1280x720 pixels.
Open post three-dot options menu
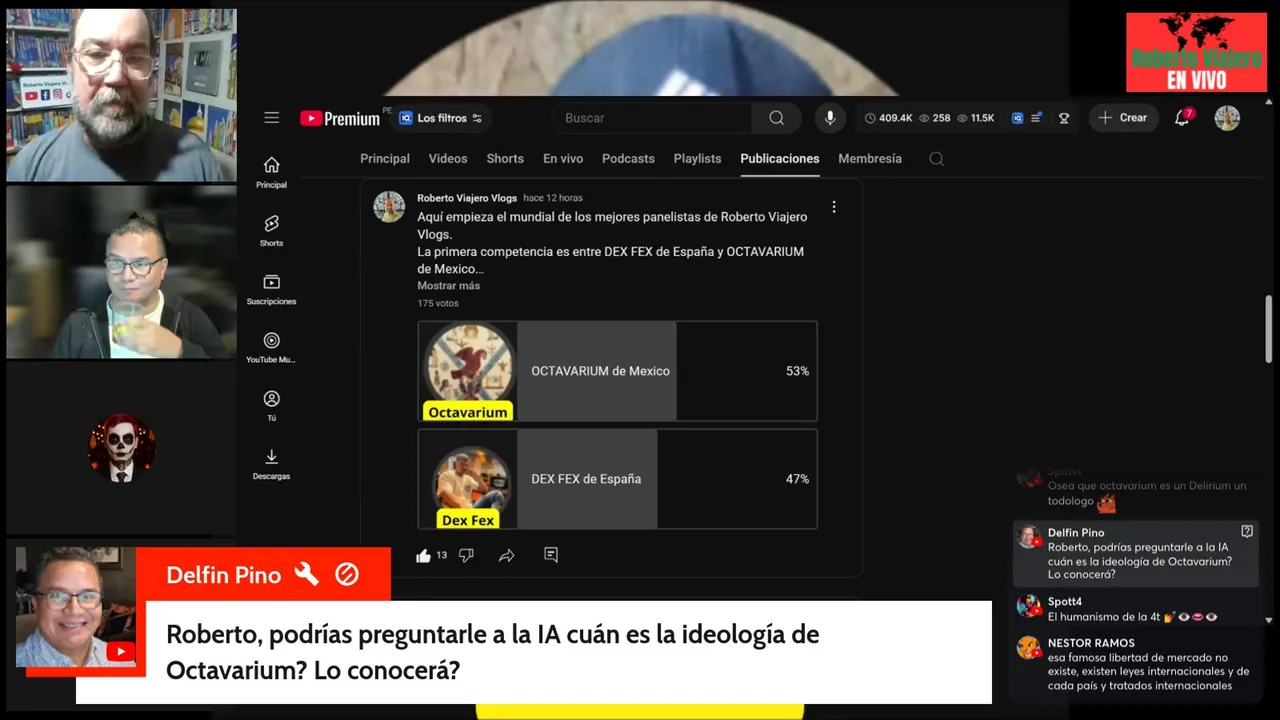coord(834,207)
